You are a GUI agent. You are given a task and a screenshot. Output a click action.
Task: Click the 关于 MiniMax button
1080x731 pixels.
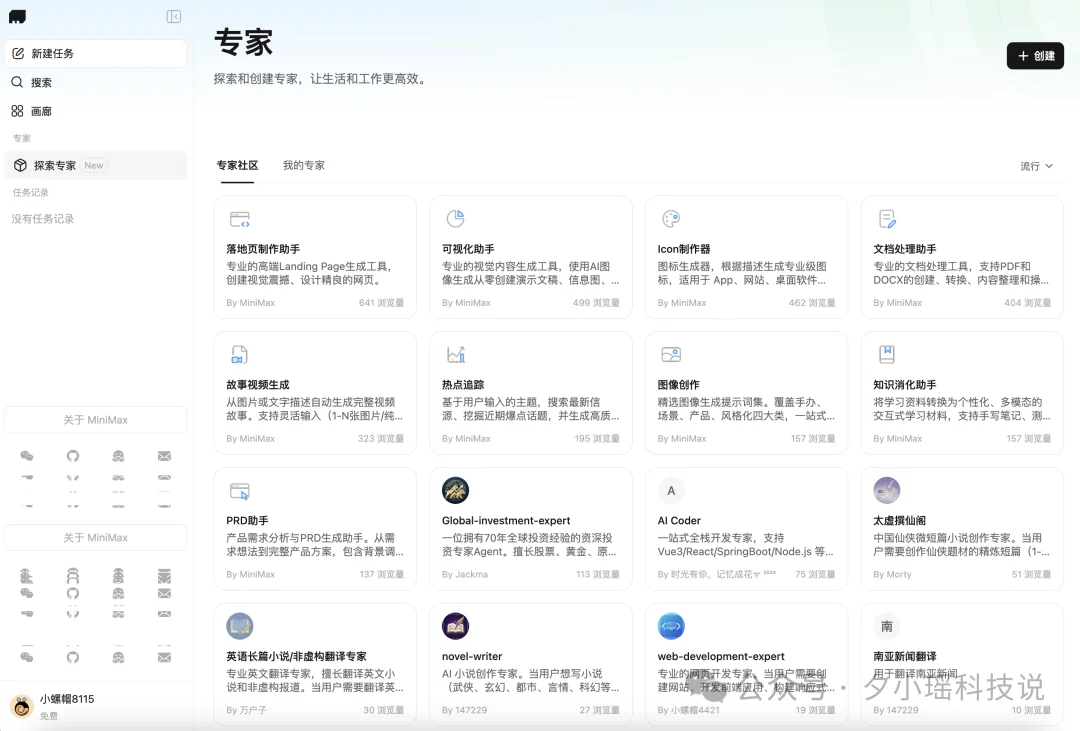(95, 419)
